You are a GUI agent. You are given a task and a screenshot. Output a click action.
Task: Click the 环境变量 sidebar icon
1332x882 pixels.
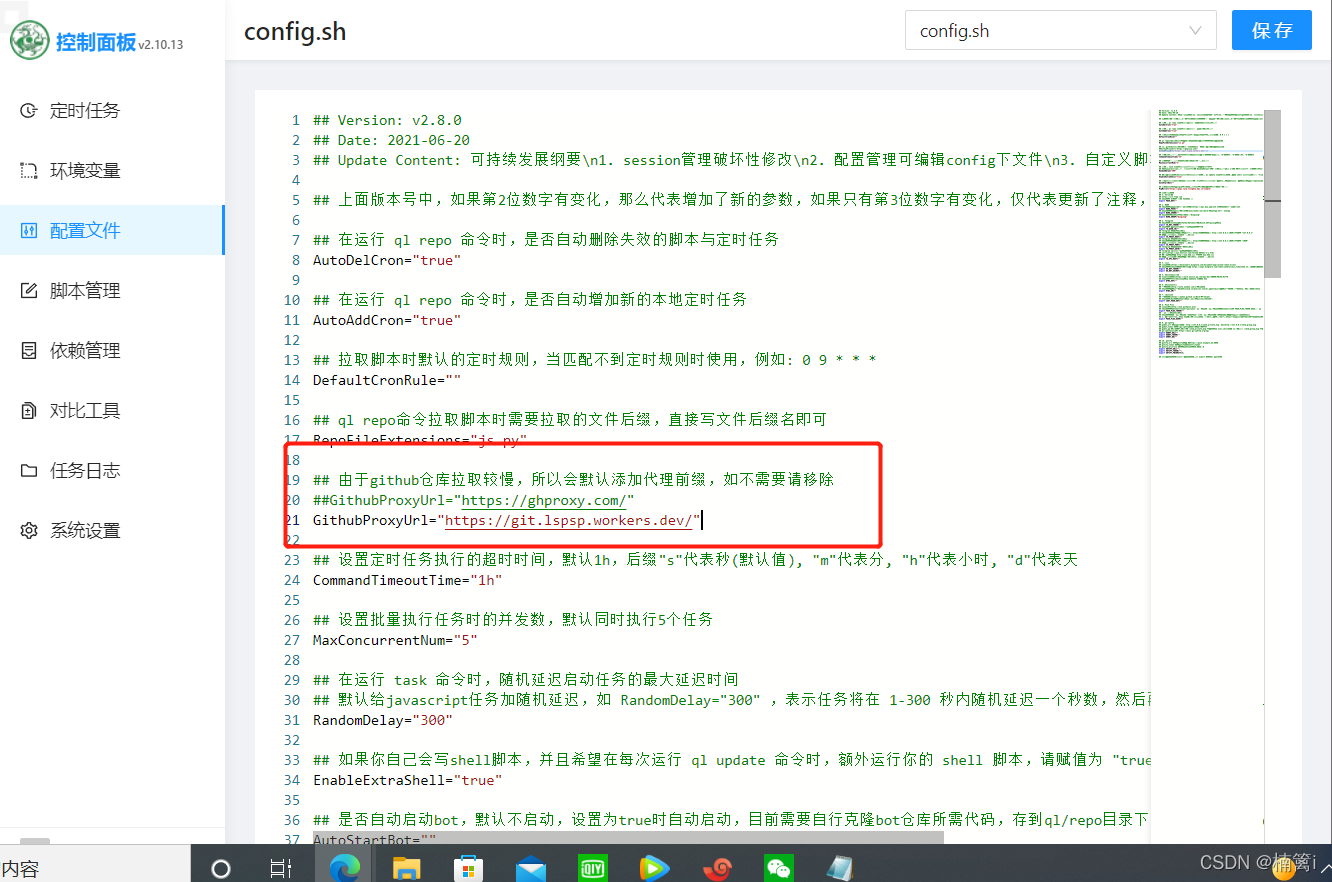coord(29,171)
